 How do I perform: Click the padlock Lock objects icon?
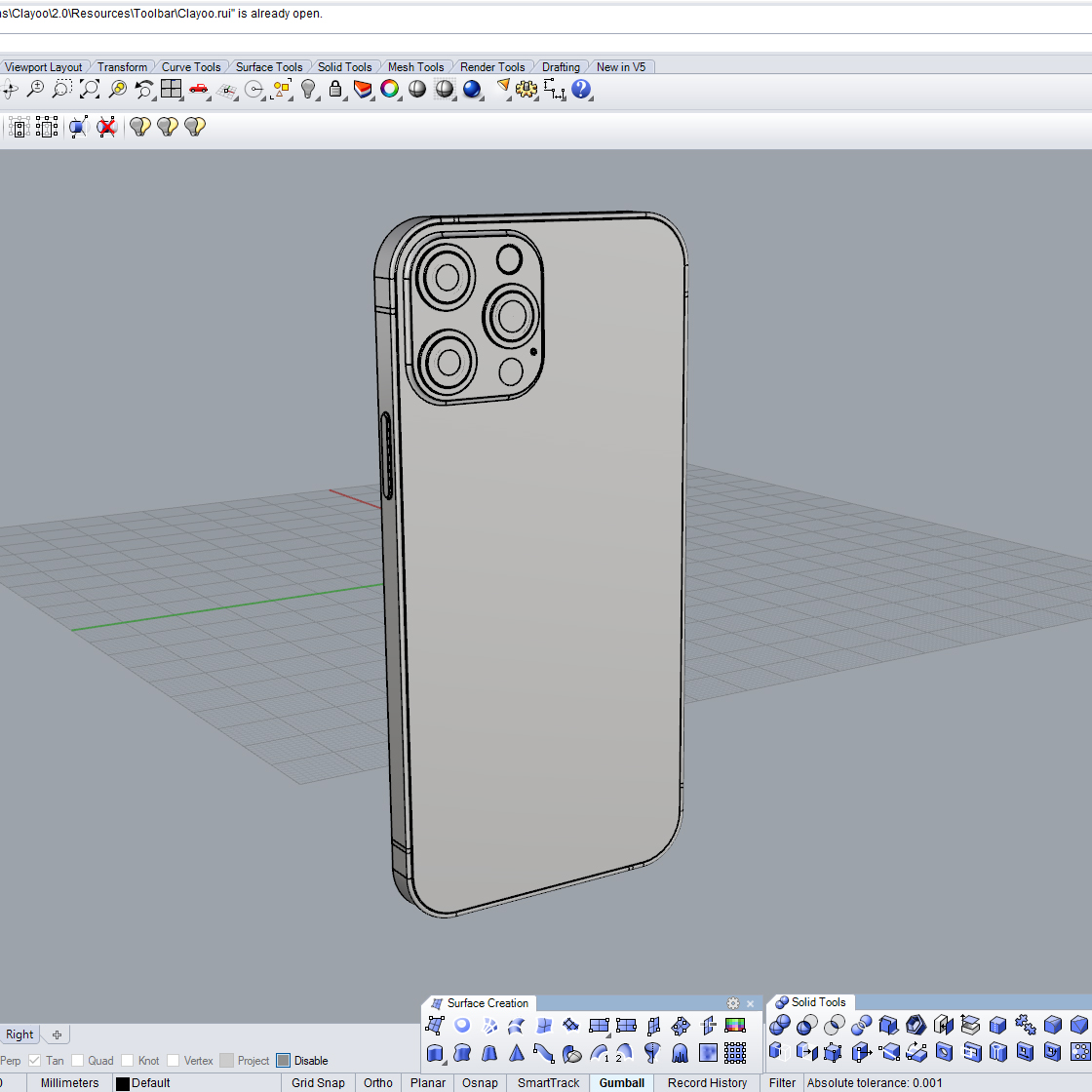[x=335, y=90]
